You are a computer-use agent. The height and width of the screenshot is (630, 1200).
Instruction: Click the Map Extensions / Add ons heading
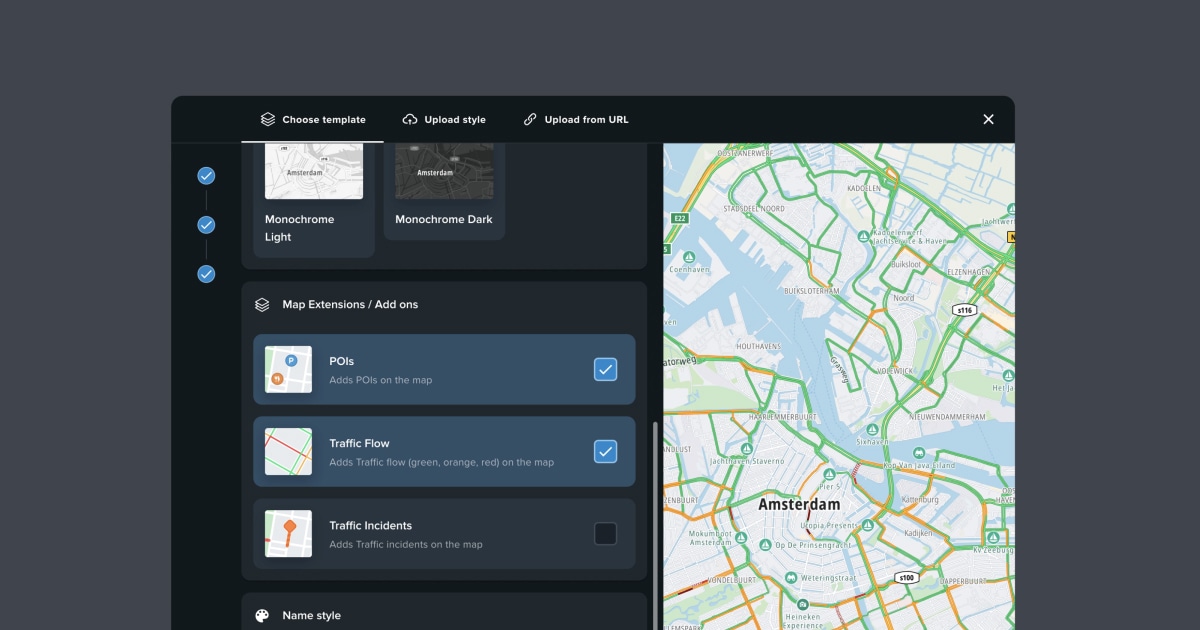pyautogui.click(x=350, y=304)
